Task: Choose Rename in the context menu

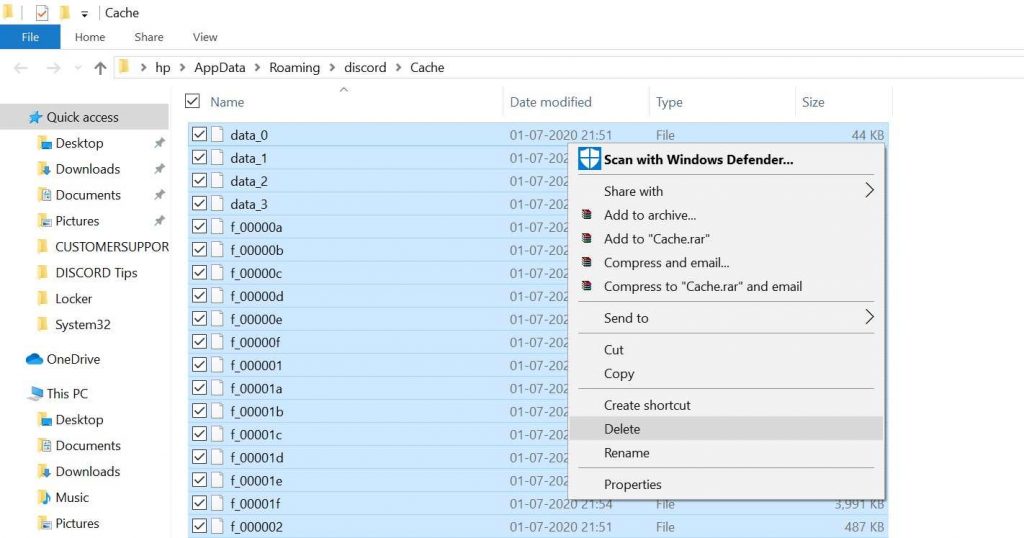Action: (x=726, y=453)
